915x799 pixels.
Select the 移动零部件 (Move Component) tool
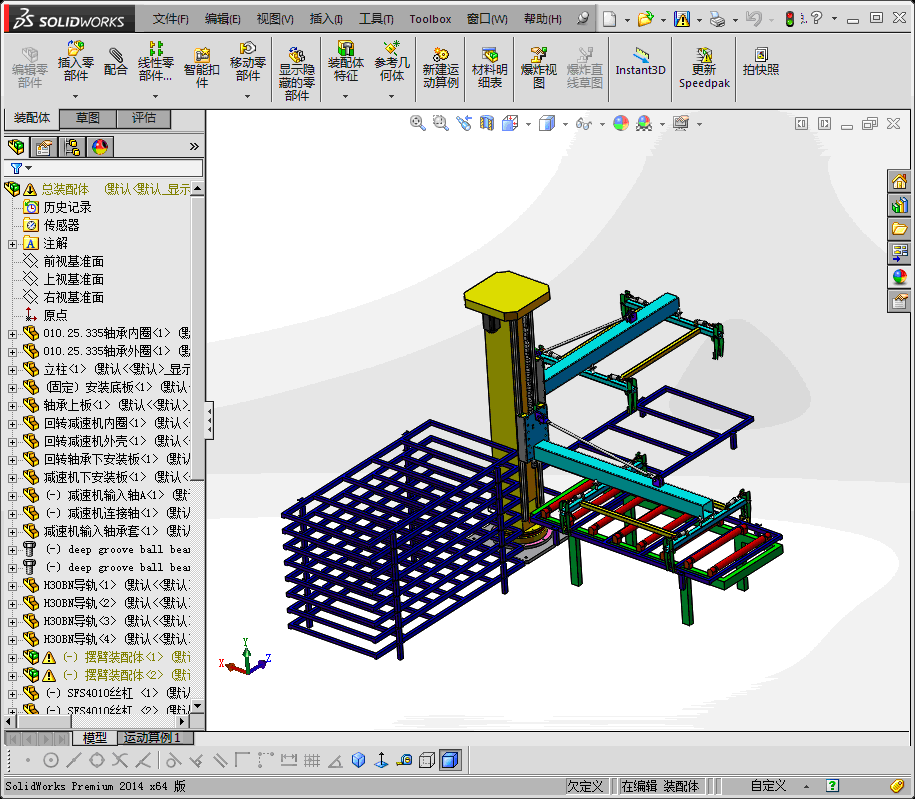click(x=247, y=61)
